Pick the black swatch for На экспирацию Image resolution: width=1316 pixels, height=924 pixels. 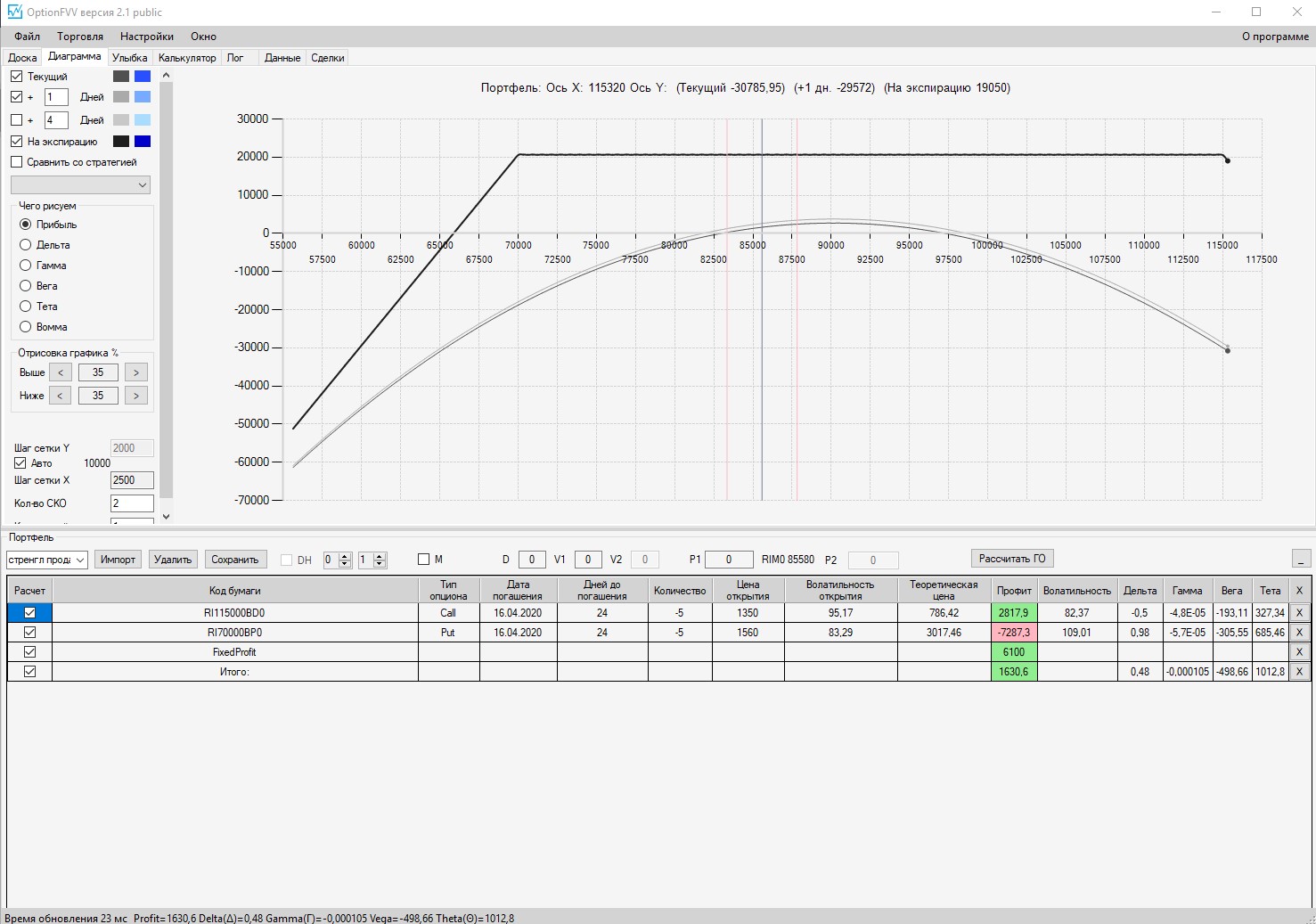click(121, 142)
